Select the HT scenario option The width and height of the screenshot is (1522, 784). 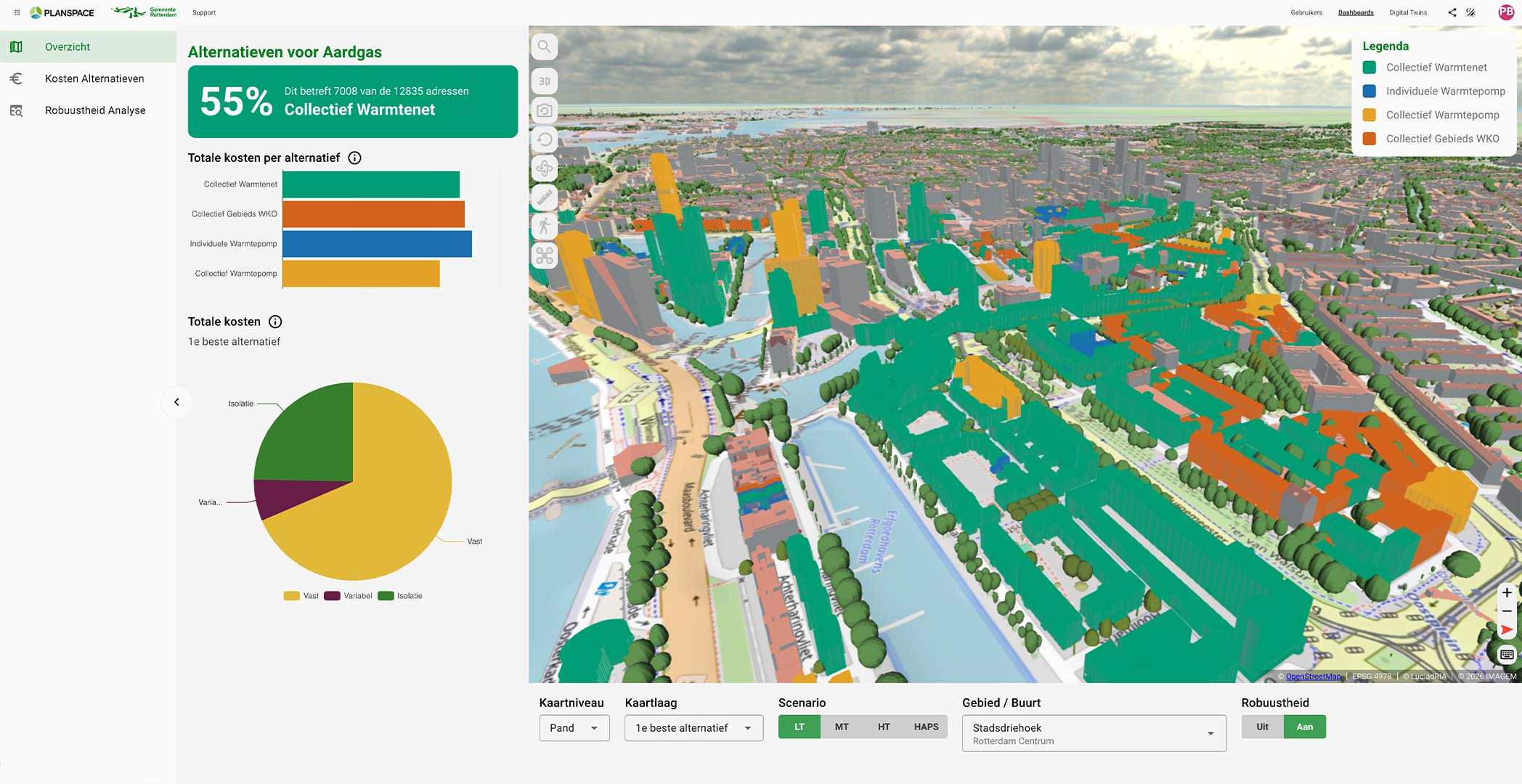884,727
